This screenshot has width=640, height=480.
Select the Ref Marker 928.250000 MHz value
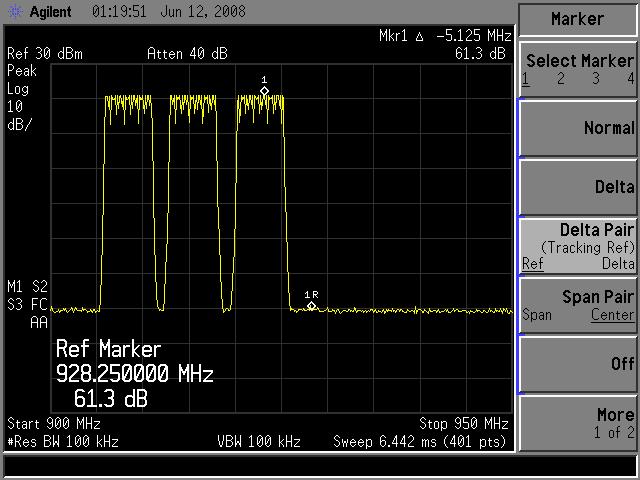pyautogui.click(x=134, y=374)
